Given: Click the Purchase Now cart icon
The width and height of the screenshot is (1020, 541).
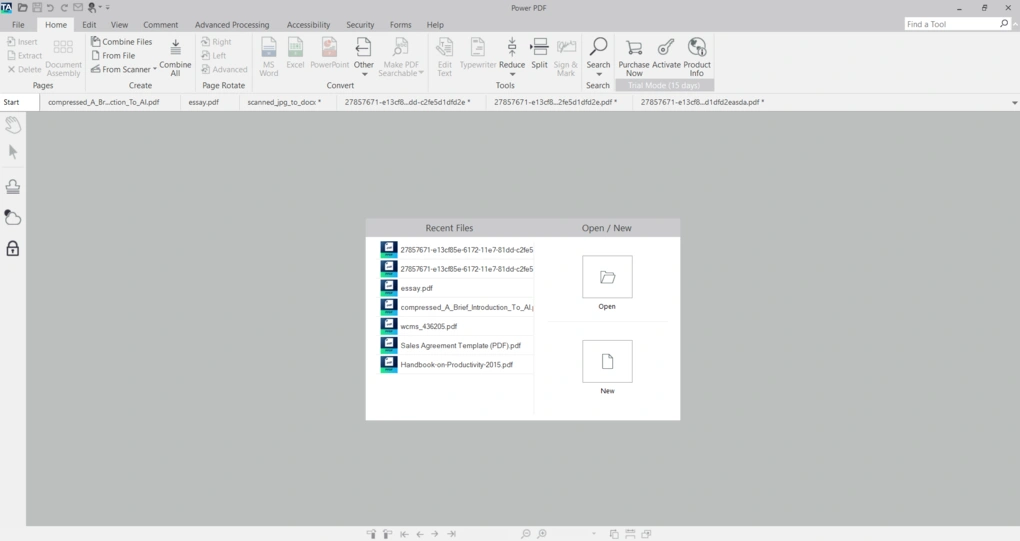Looking at the screenshot, I should [x=634, y=58].
